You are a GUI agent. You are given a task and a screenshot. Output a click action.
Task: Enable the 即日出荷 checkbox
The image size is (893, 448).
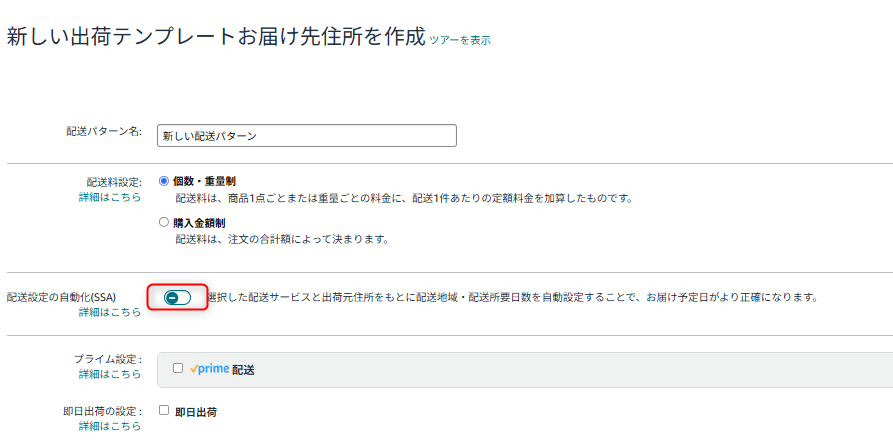click(x=164, y=410)
